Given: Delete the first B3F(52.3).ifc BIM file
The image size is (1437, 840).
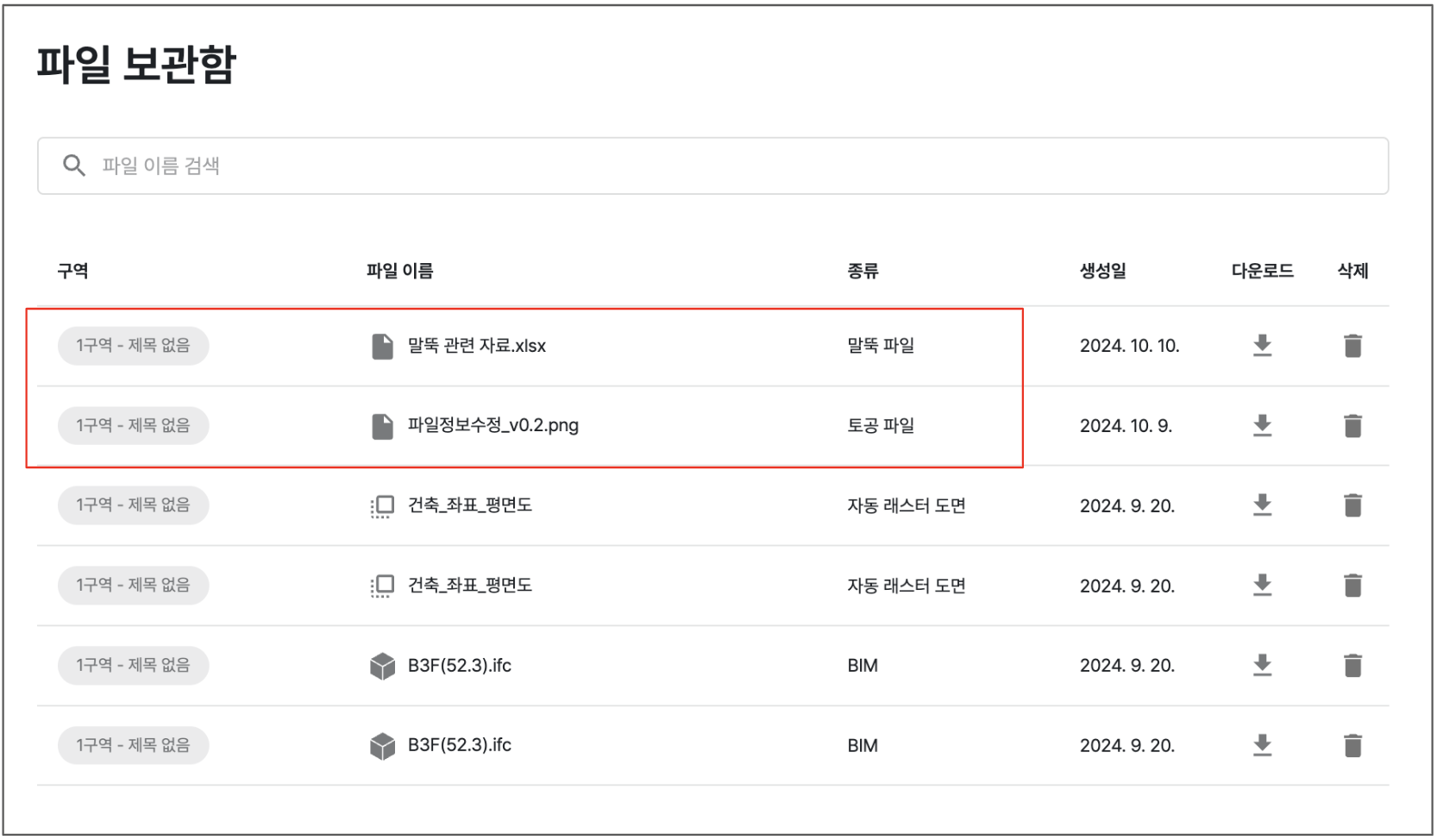Looking at the screenshot, I should click(1352, 666).
